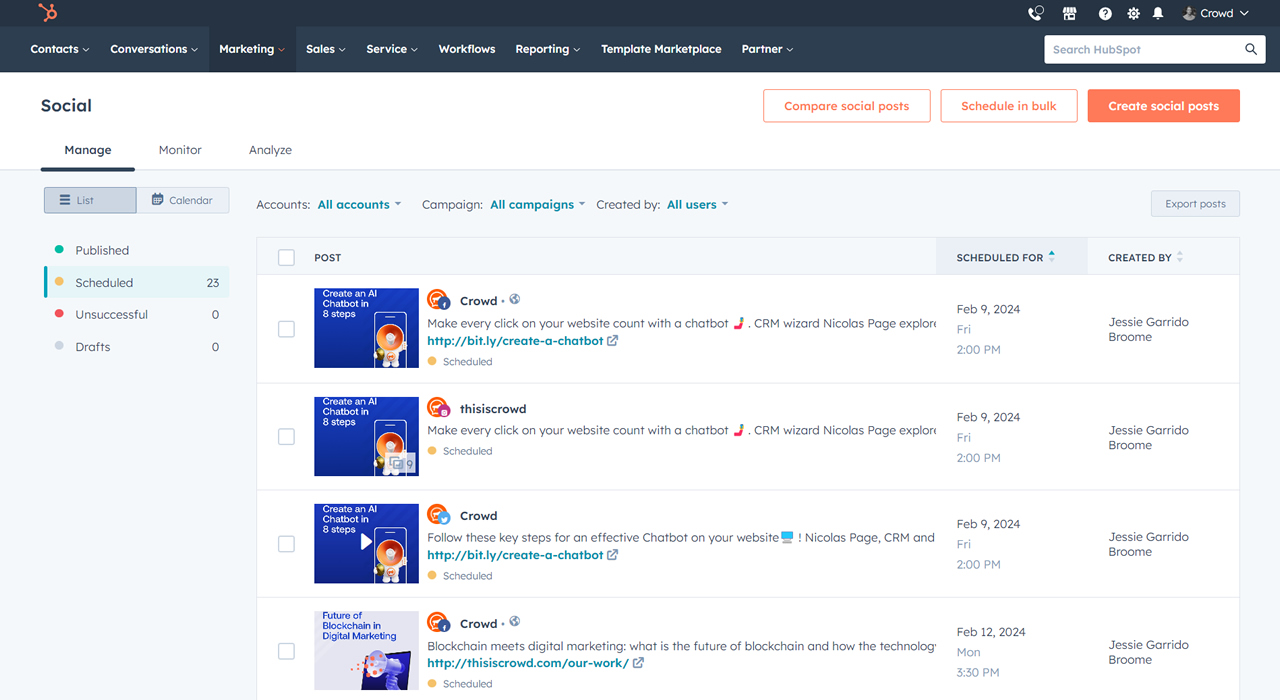Check the Blockchain post checkbox
The width and height of the screenshot is (1280, 700).
(286, 651)
